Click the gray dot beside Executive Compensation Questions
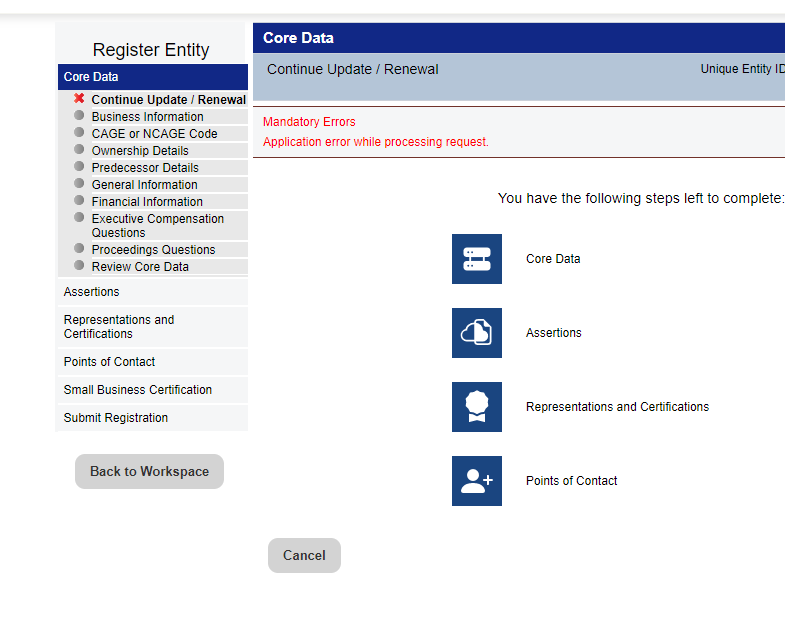The image size is (785, 619). click(79, 217)
